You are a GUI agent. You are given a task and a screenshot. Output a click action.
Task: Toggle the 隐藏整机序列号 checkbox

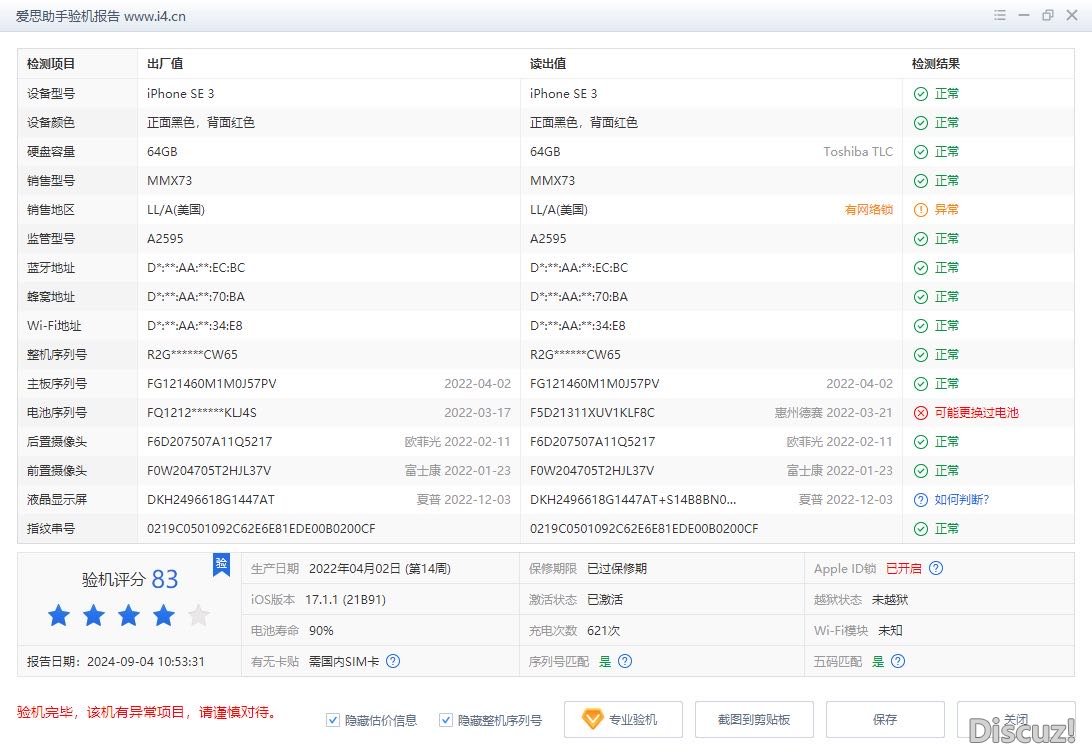[x=446, y=720]
